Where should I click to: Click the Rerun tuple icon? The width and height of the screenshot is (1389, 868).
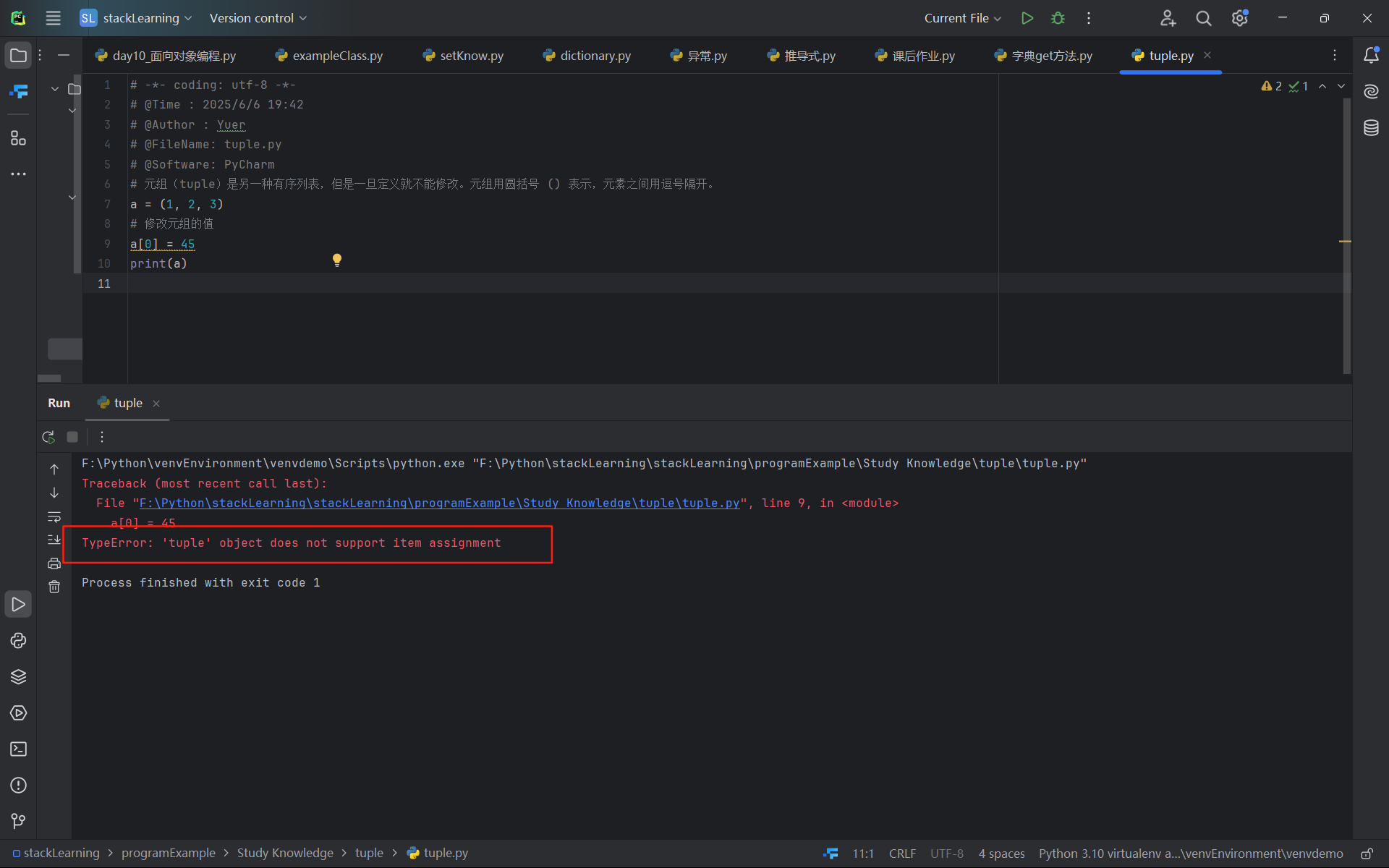coord(48,437)
